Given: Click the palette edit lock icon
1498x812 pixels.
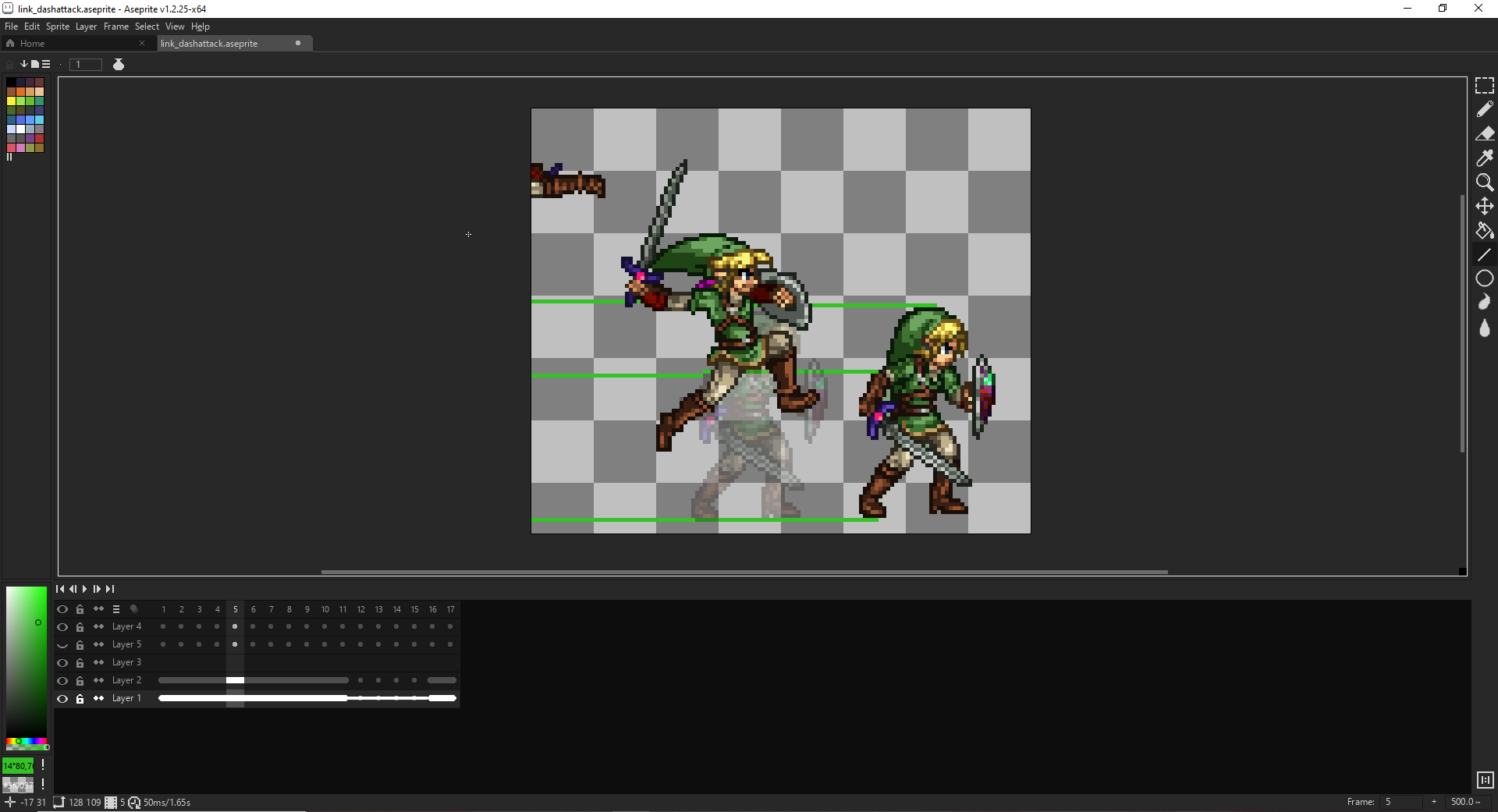Looking at the screenshot, I should (x=10, y=64).
